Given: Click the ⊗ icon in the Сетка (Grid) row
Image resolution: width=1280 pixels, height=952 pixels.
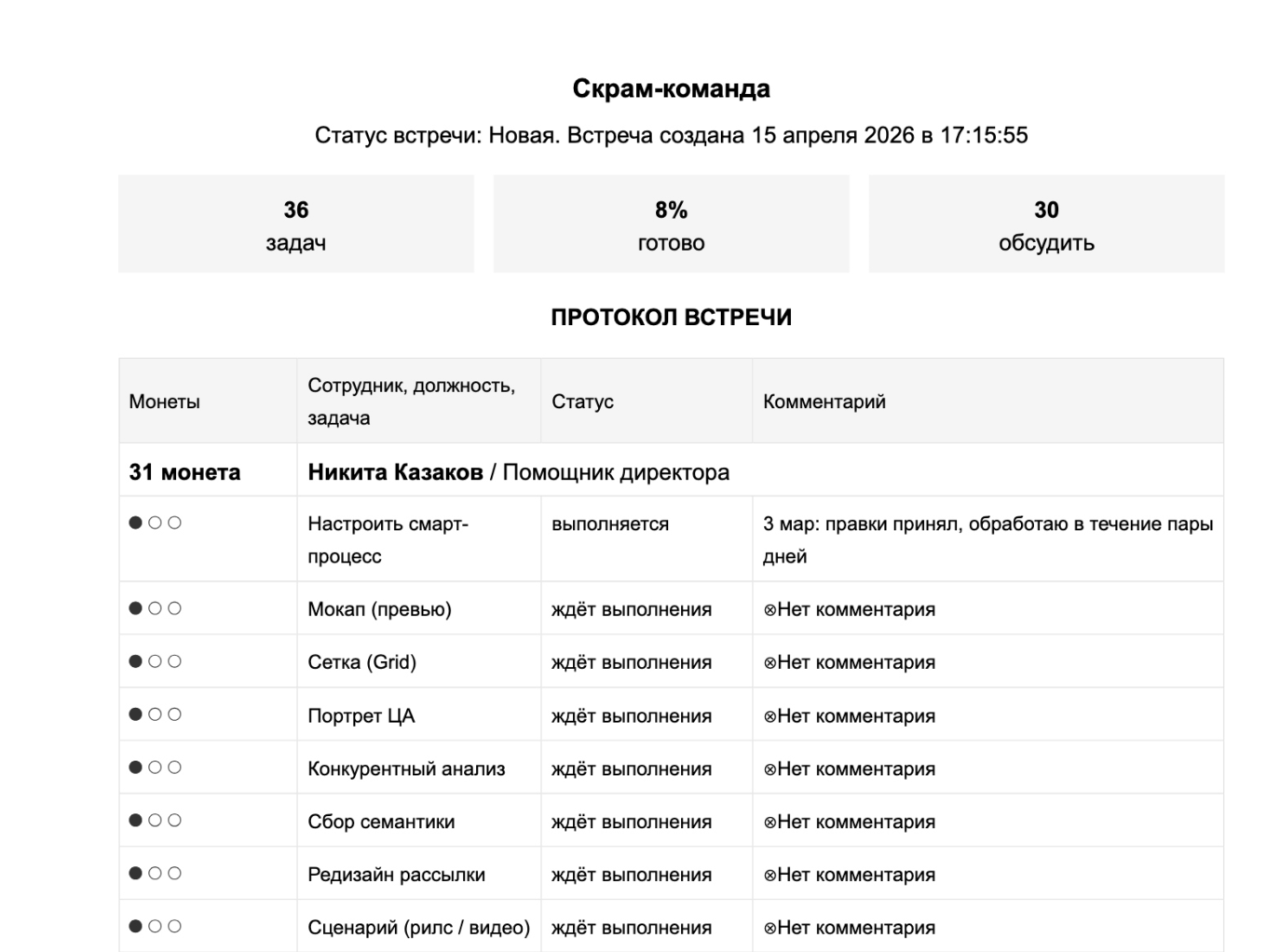Looking at the screenshot, I should 769,663.
